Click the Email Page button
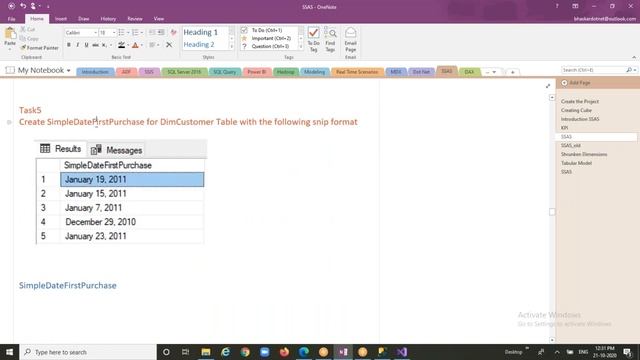This screenshot has width=640, height=360. pyautogui.click(x=351, y=40)
